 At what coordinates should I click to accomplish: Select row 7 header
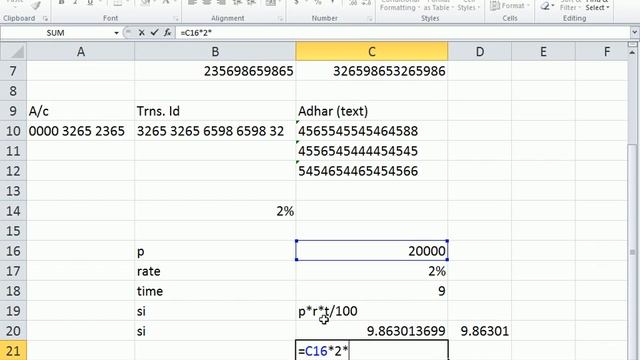tap(13, 71)
